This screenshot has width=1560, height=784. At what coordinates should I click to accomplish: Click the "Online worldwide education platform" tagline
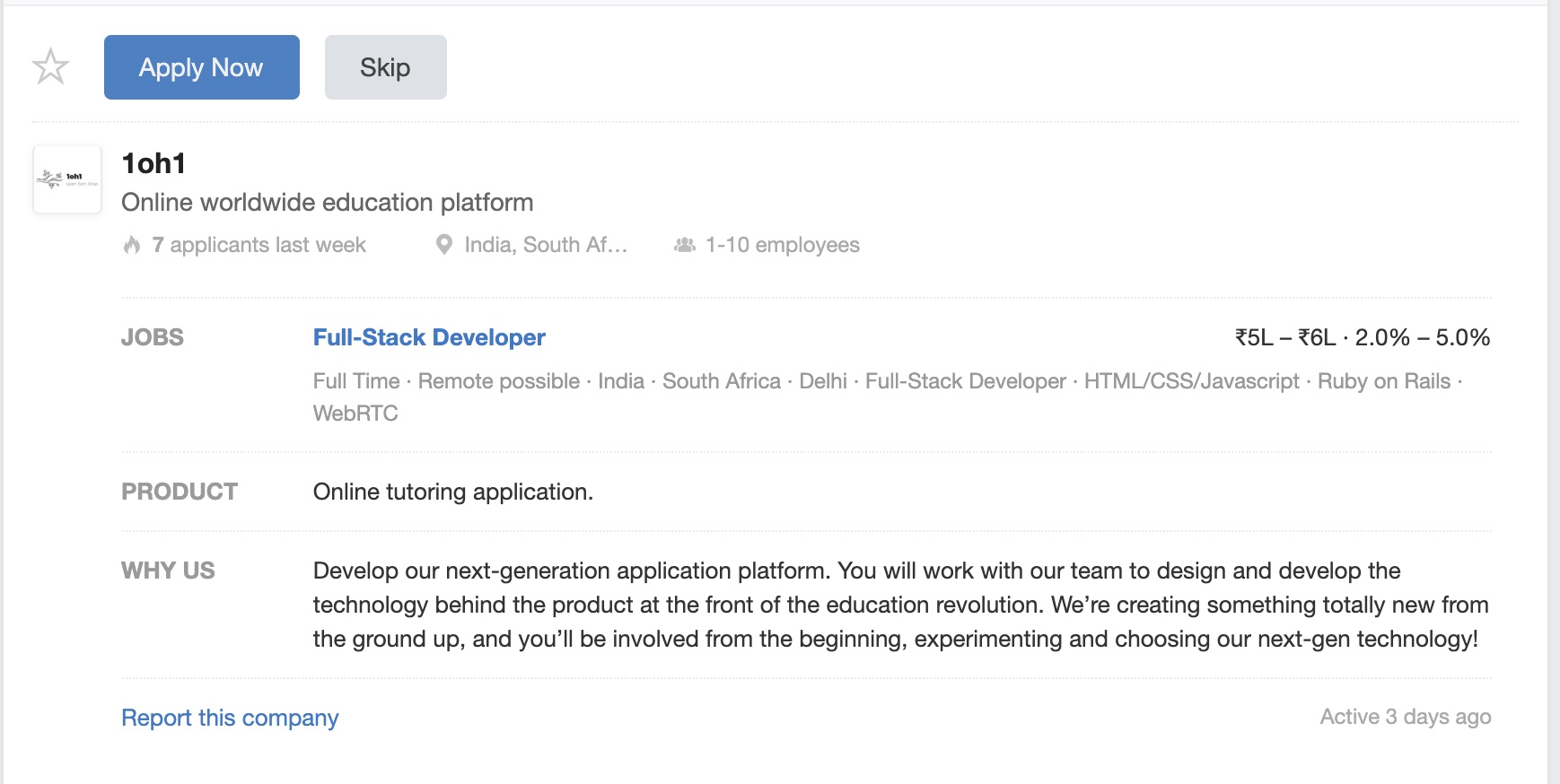pos(327,203)
